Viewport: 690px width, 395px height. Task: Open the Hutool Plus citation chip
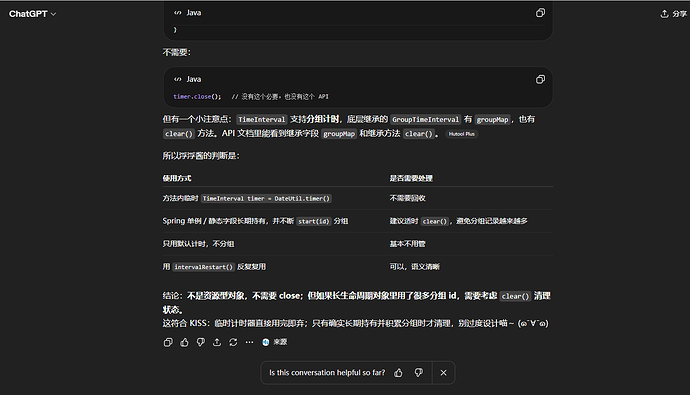click(x=462, y=134)
